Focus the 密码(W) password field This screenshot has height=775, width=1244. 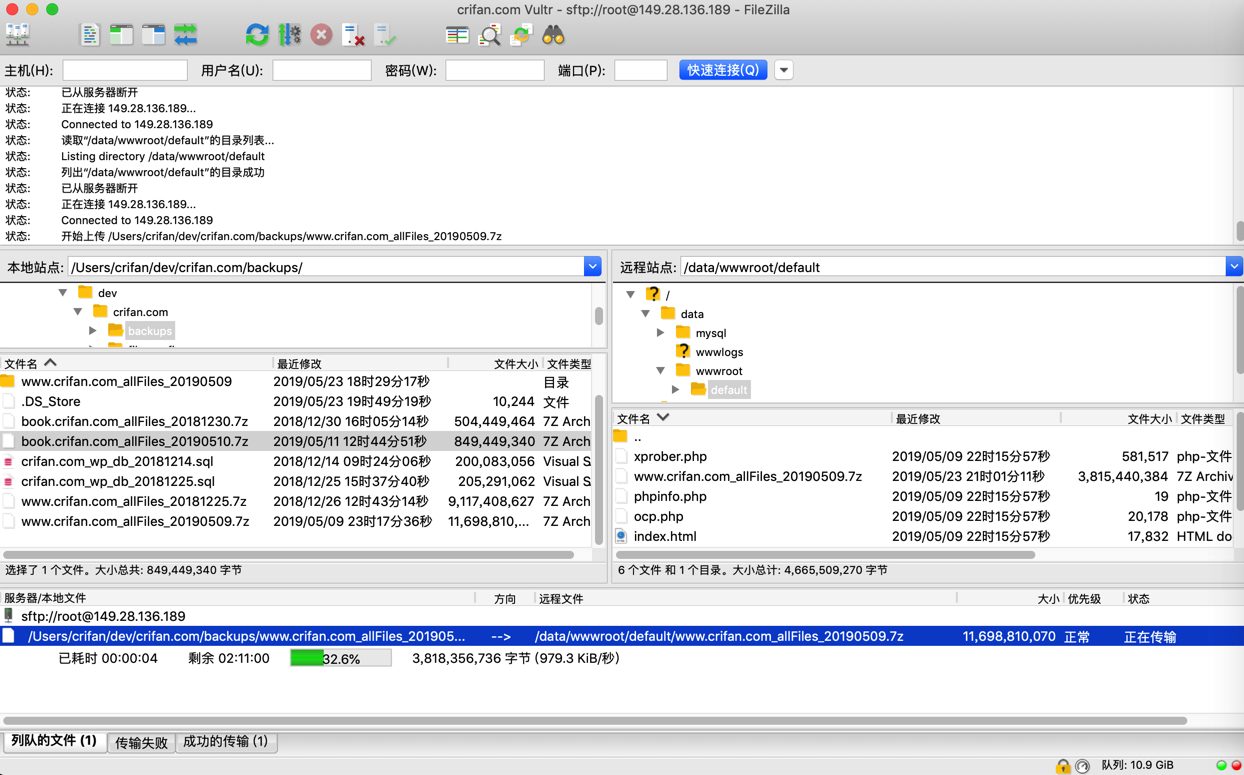click(x=495, y=70)
